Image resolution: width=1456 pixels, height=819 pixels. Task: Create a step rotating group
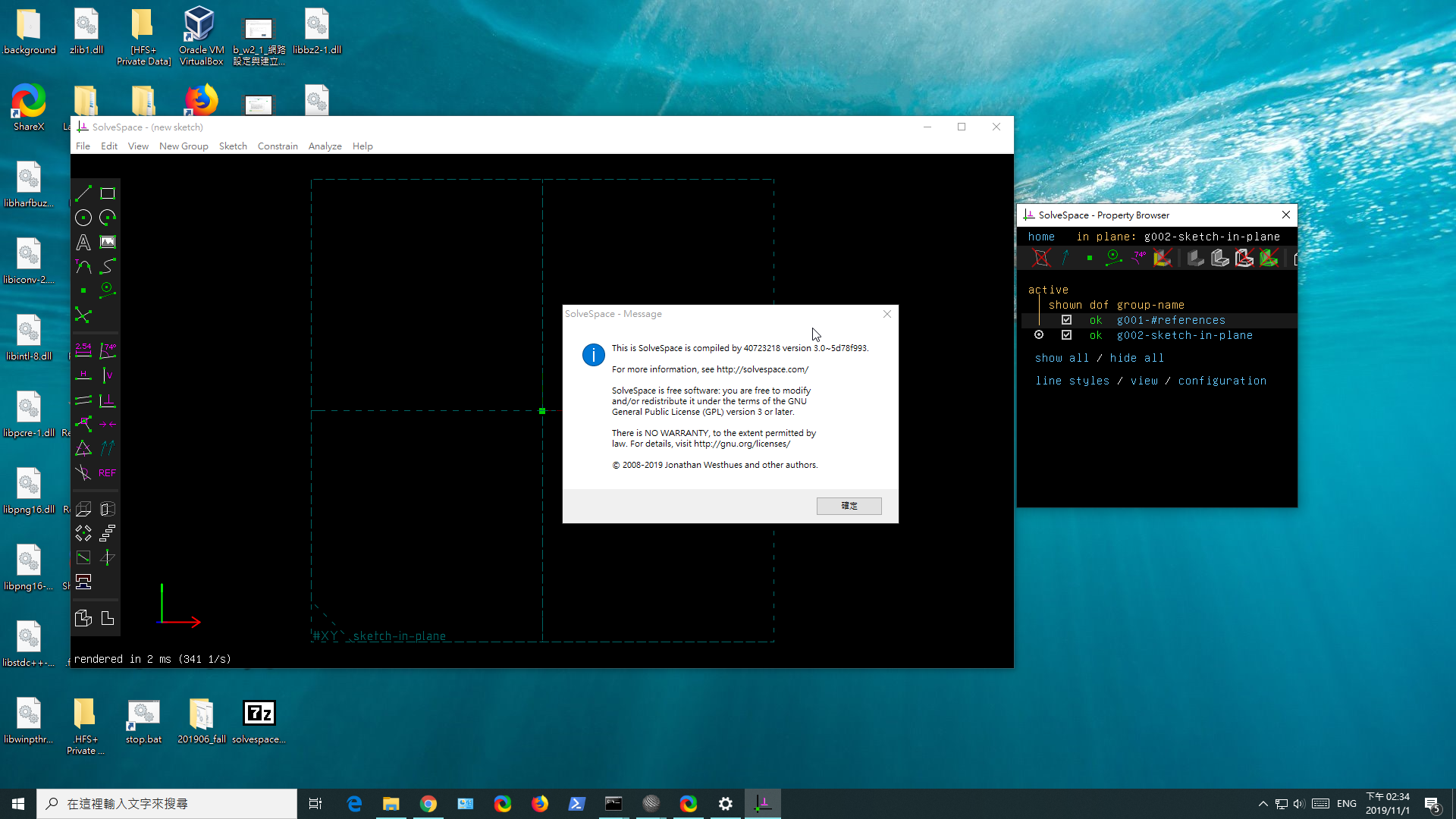(83, 533)
